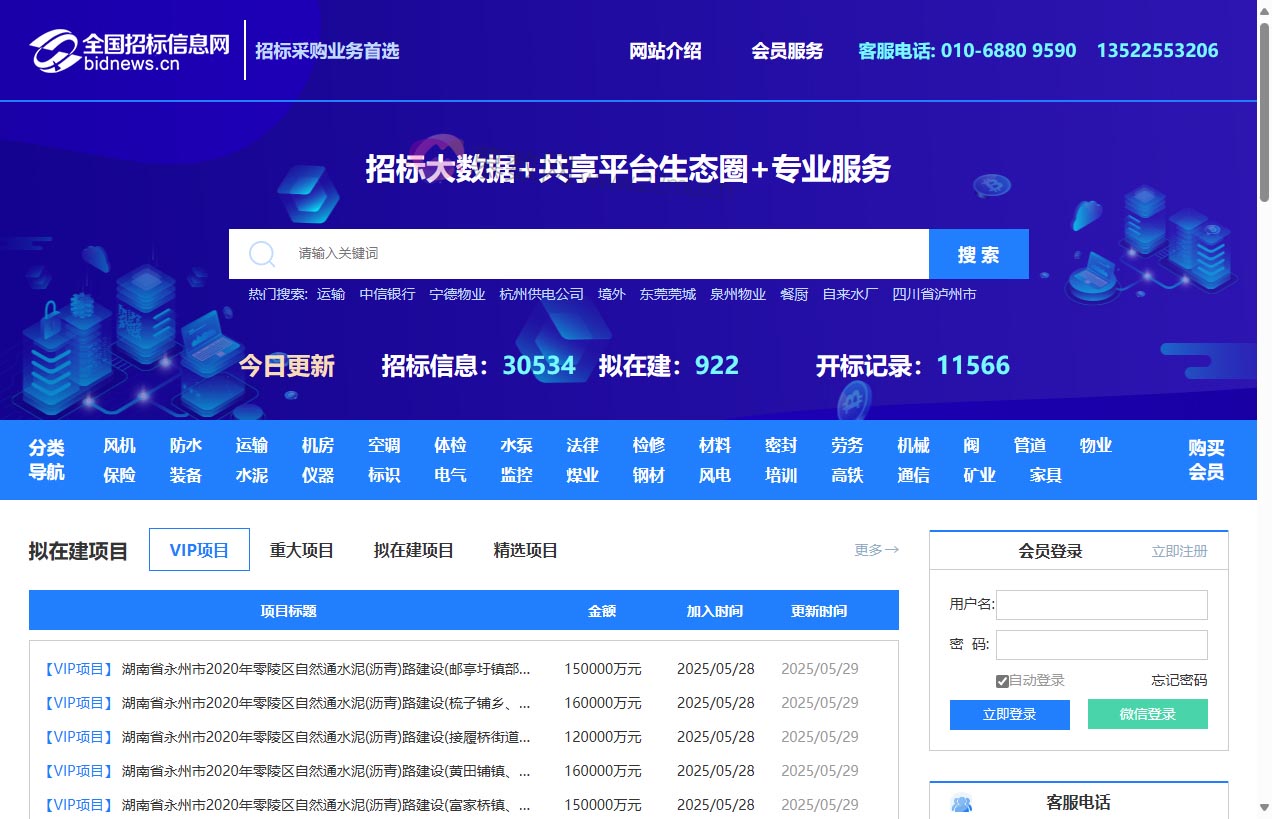The image size is (1272, 819).
Task: Toggle the 自动登录 auto-login checkbox
Action: coord(1002,680)
